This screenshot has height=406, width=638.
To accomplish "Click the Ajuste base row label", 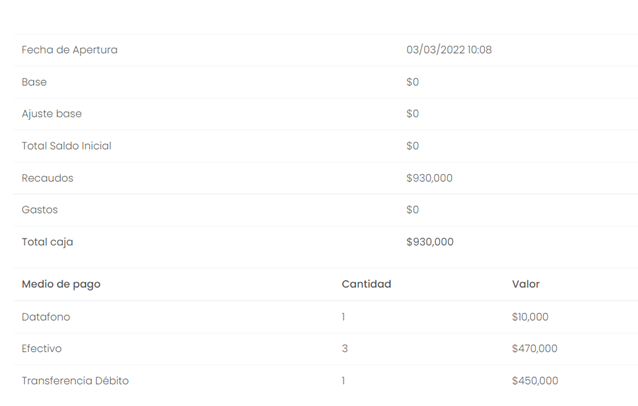I will point(52,114).
